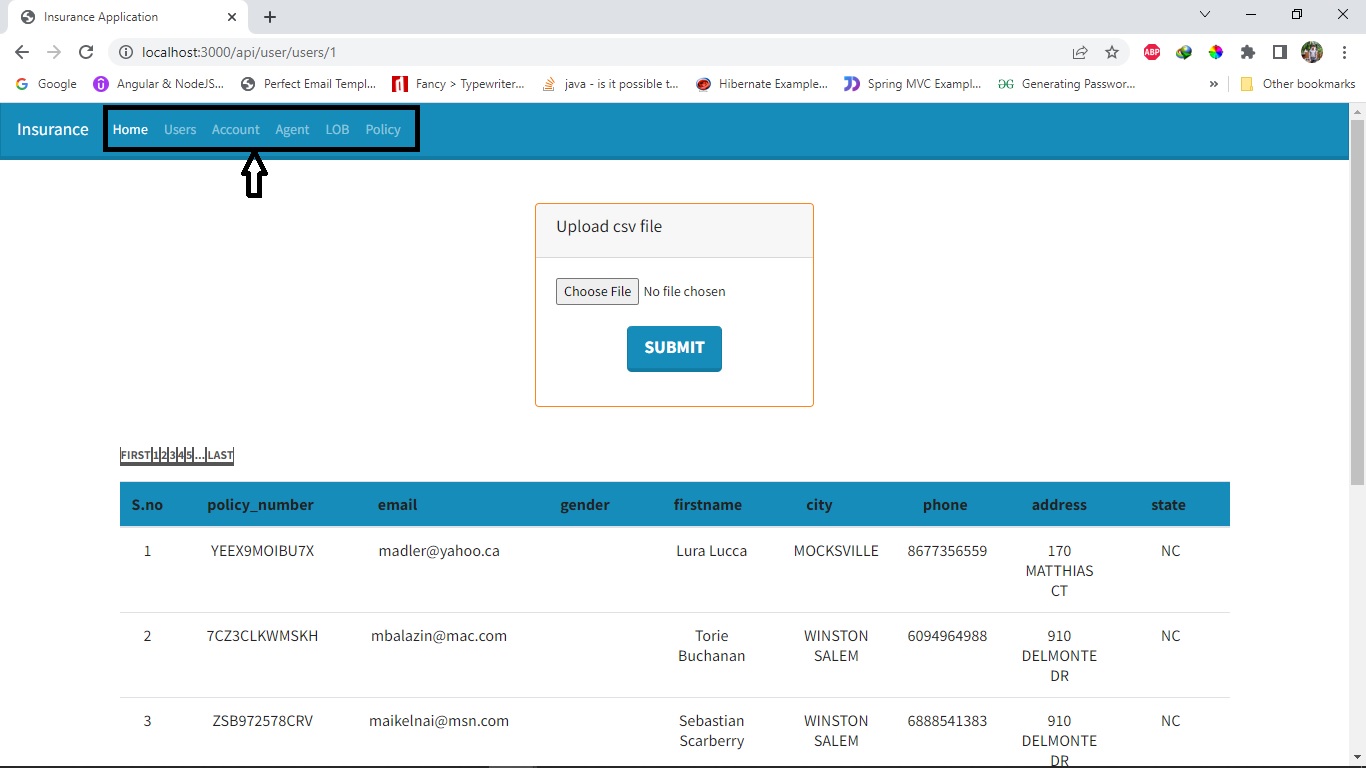Click the back navigation arrow
Viewport: 1366px width, 768px height.
21,52
